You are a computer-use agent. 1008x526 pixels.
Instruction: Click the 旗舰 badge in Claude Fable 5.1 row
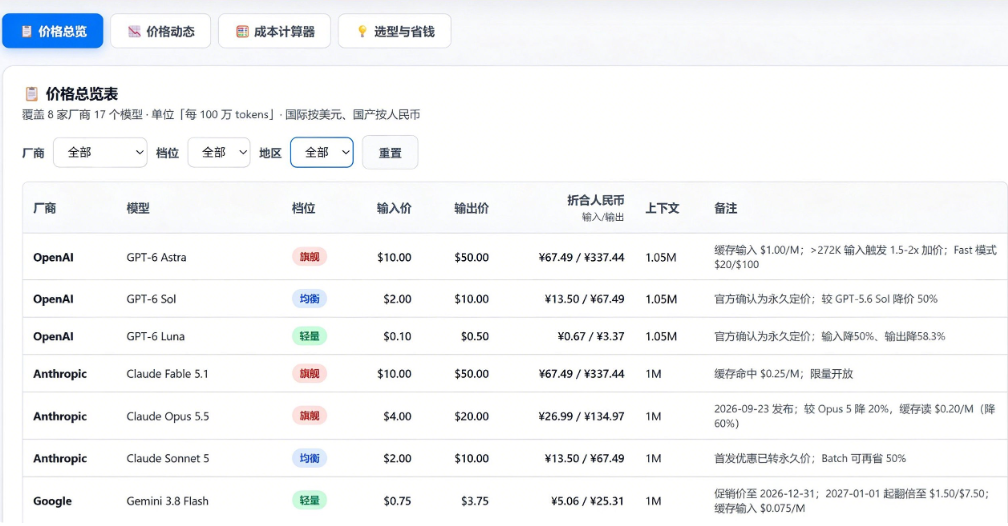tap(309, 374)
